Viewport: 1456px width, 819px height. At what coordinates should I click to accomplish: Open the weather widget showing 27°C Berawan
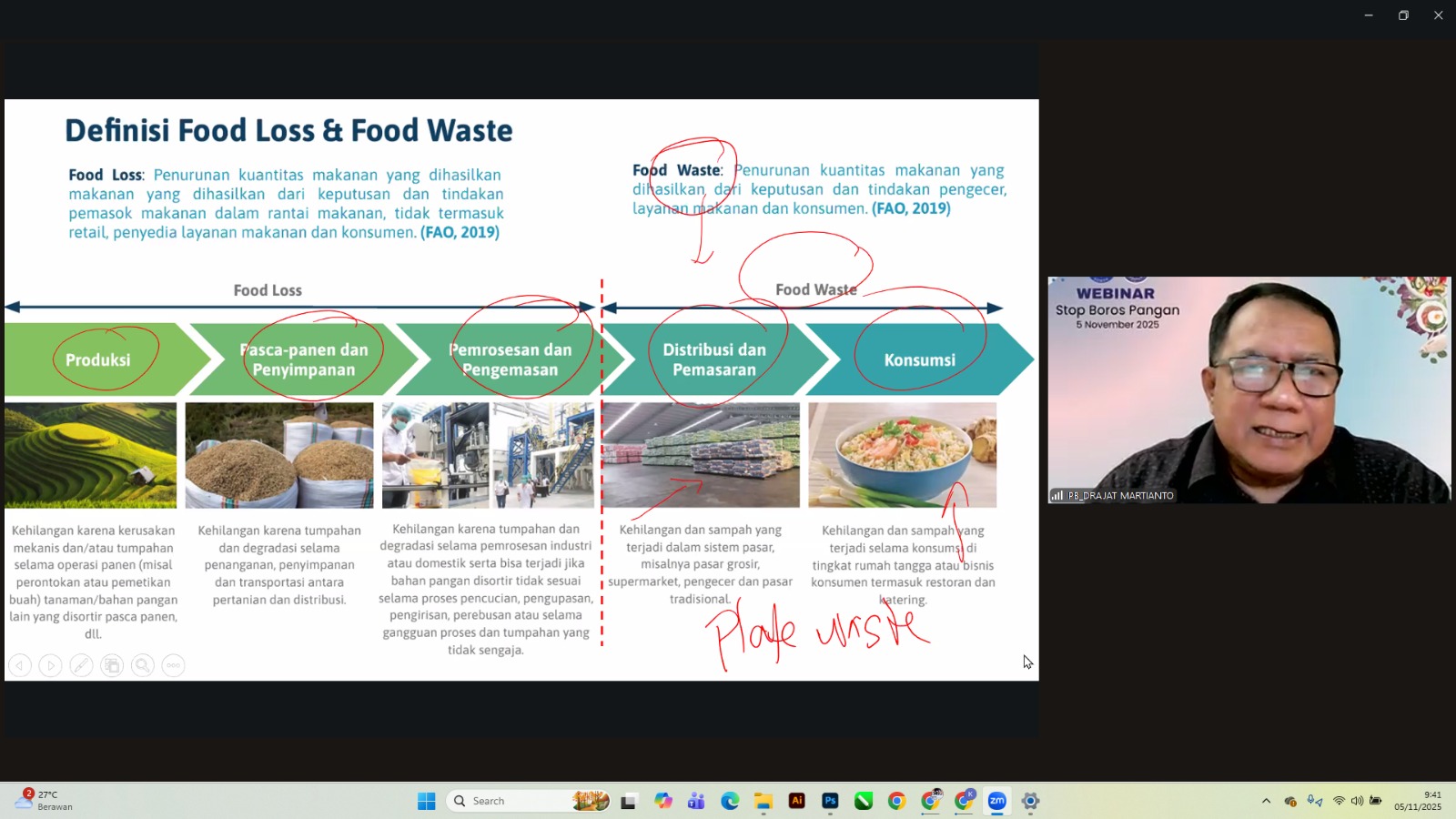point(44,801)
